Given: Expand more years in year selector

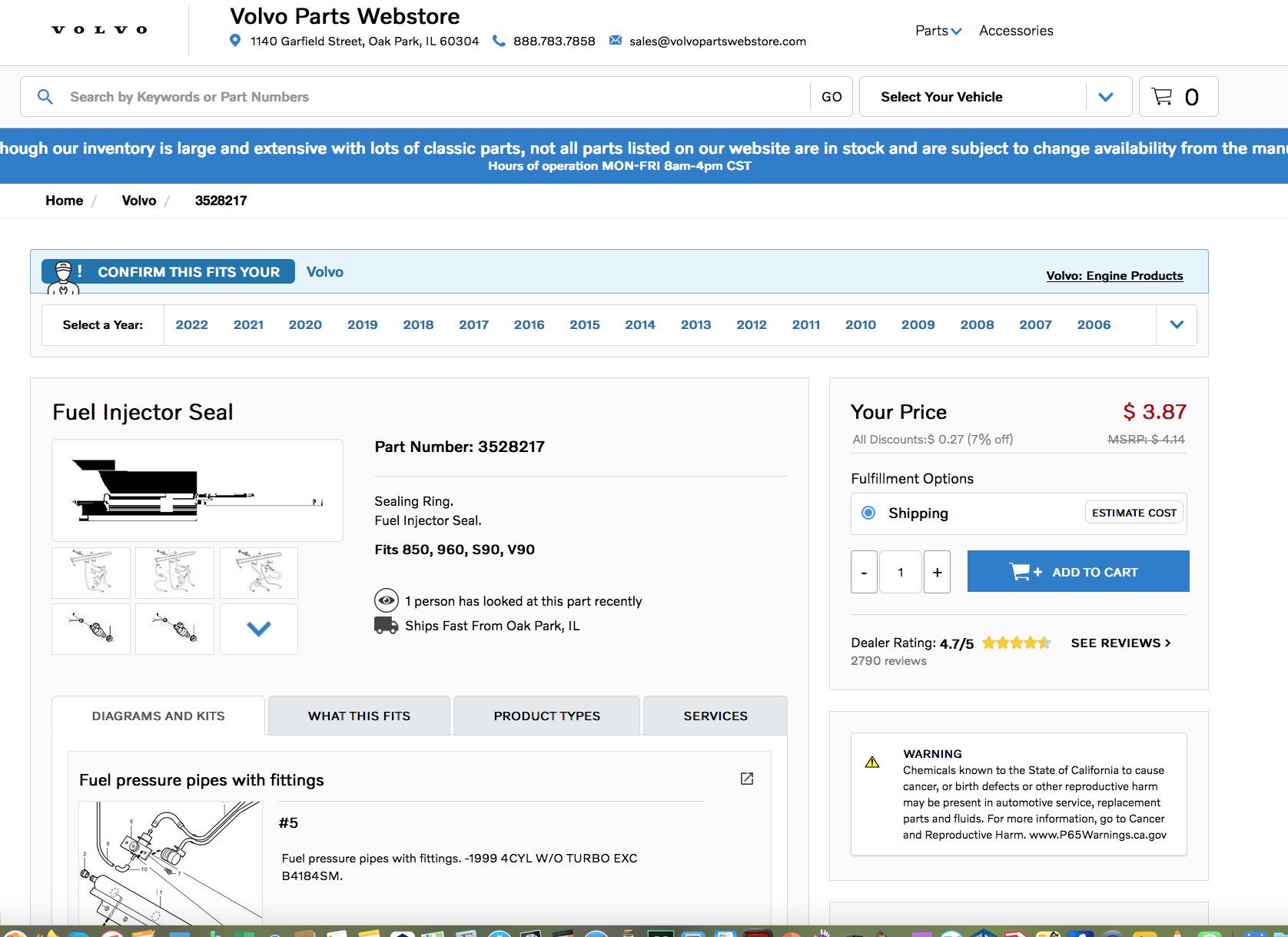Looking at the screenshot, I should [1176, 324].
